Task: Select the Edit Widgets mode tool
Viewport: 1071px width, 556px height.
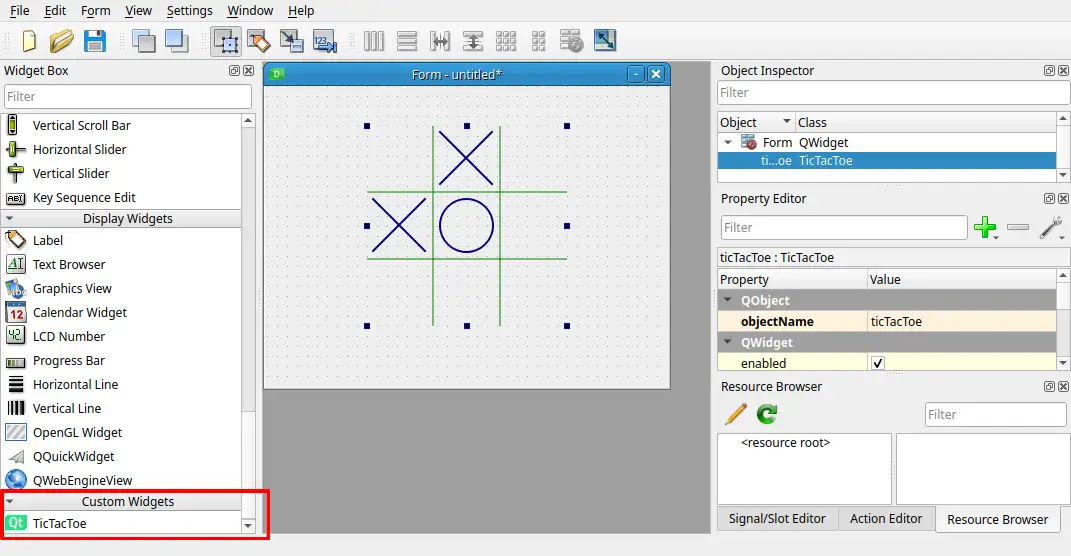Action: [225, 41]
